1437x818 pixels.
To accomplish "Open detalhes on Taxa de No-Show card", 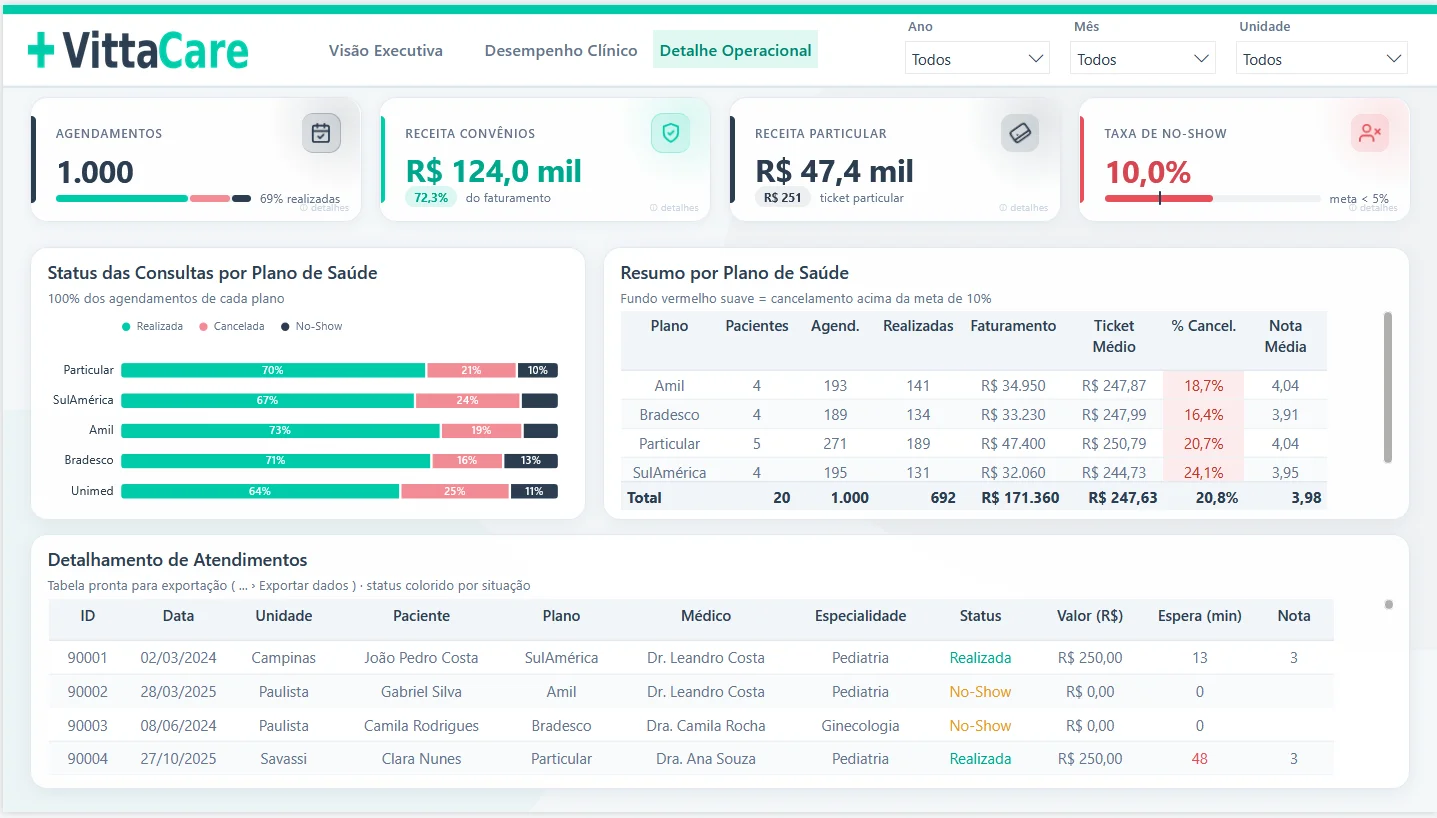I will [1373, 208].
